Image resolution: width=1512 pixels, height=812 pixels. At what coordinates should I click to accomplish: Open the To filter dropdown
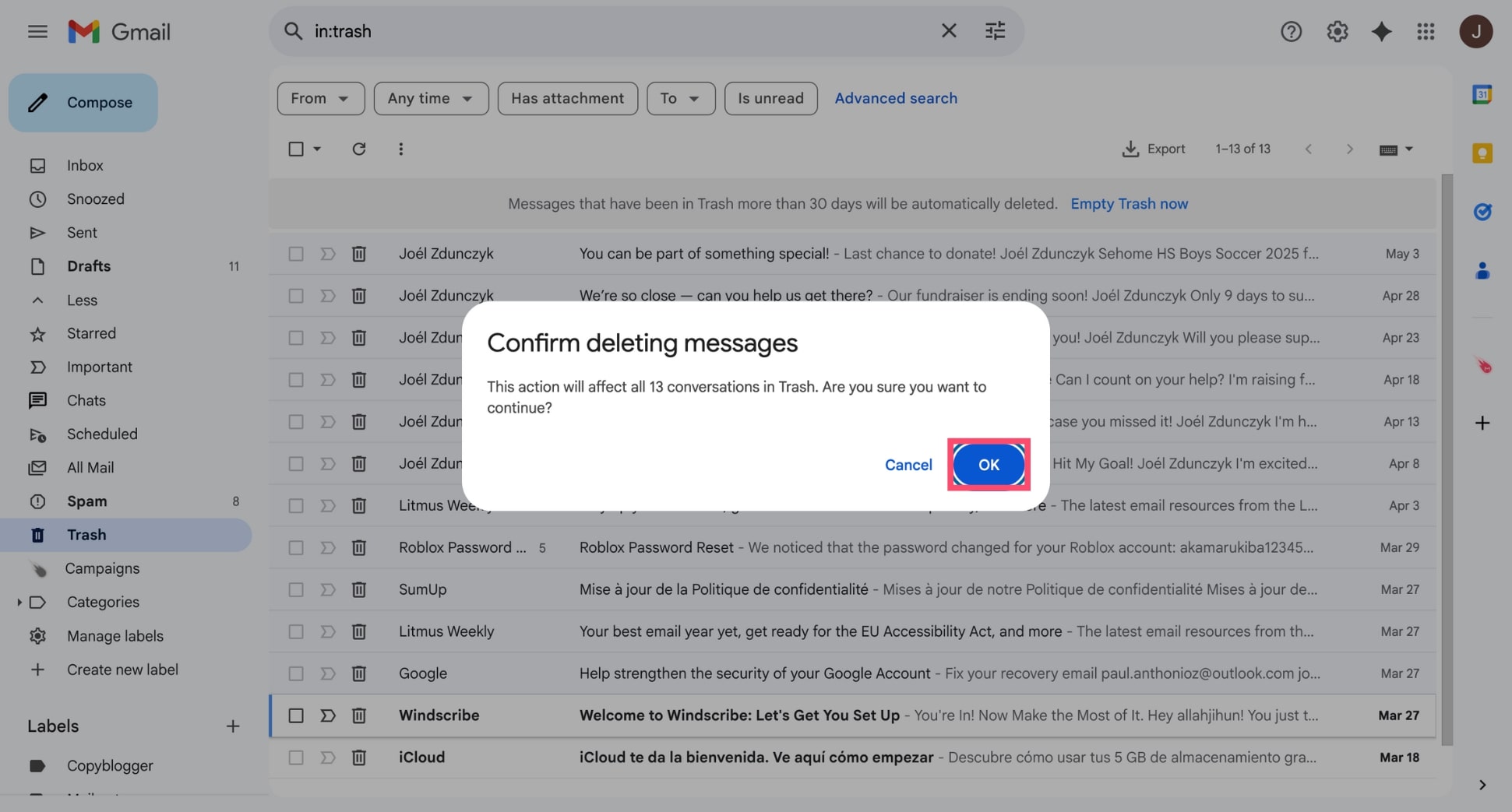tap(680, 98)
